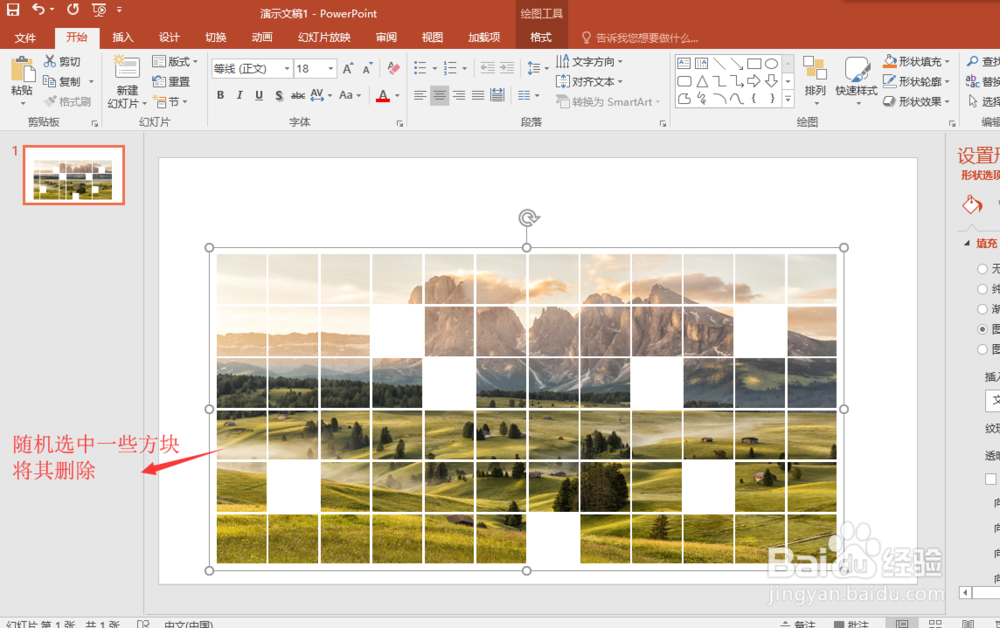Switch to Animations ribbon tab

(x=261, y=38)
